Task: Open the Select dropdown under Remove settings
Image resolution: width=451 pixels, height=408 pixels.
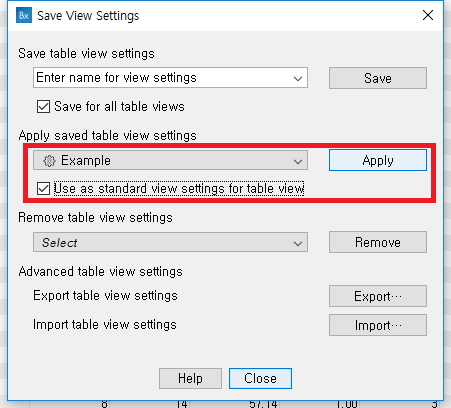Action: point(170,242)
